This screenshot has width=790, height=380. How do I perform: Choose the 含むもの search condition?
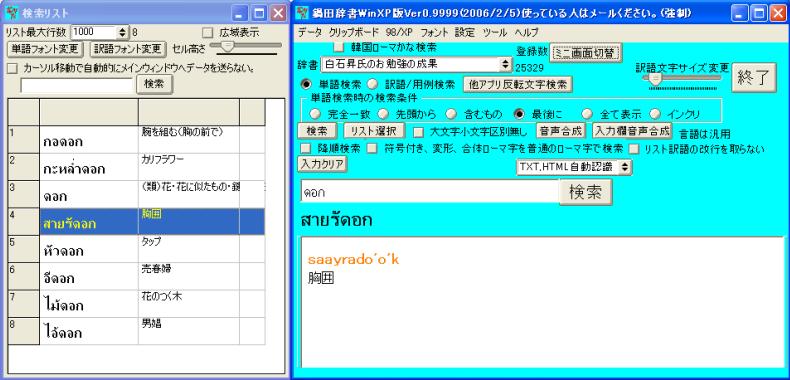tap(451, 114)
